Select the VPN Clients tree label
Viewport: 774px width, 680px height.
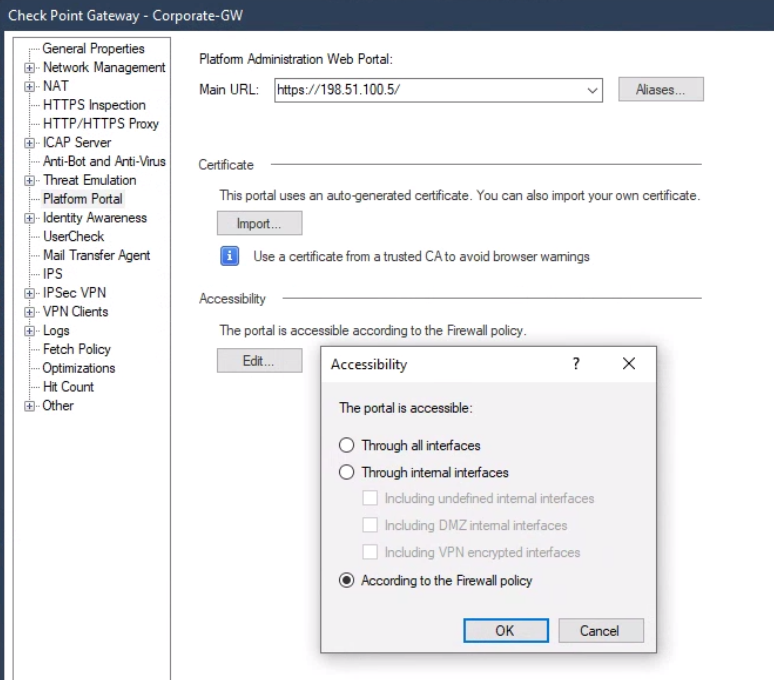coord(76,311)
